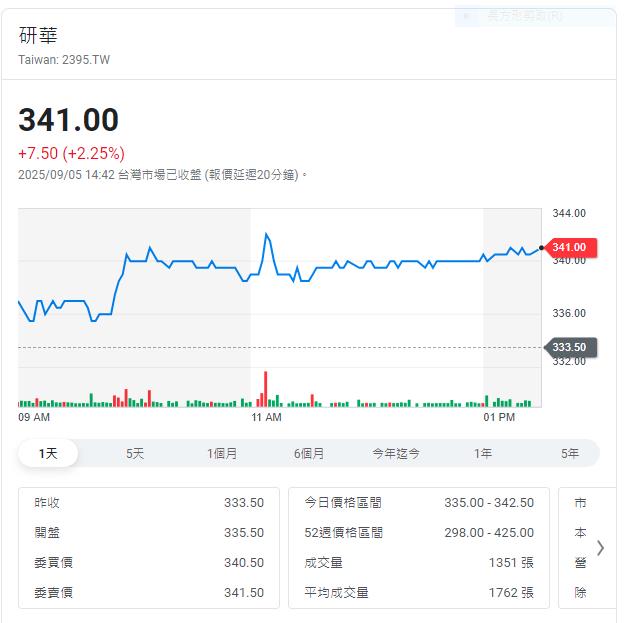Click the 01 PM time axis label
The image size is (628, 623).
pyautogui.click(x=498, y=416)
